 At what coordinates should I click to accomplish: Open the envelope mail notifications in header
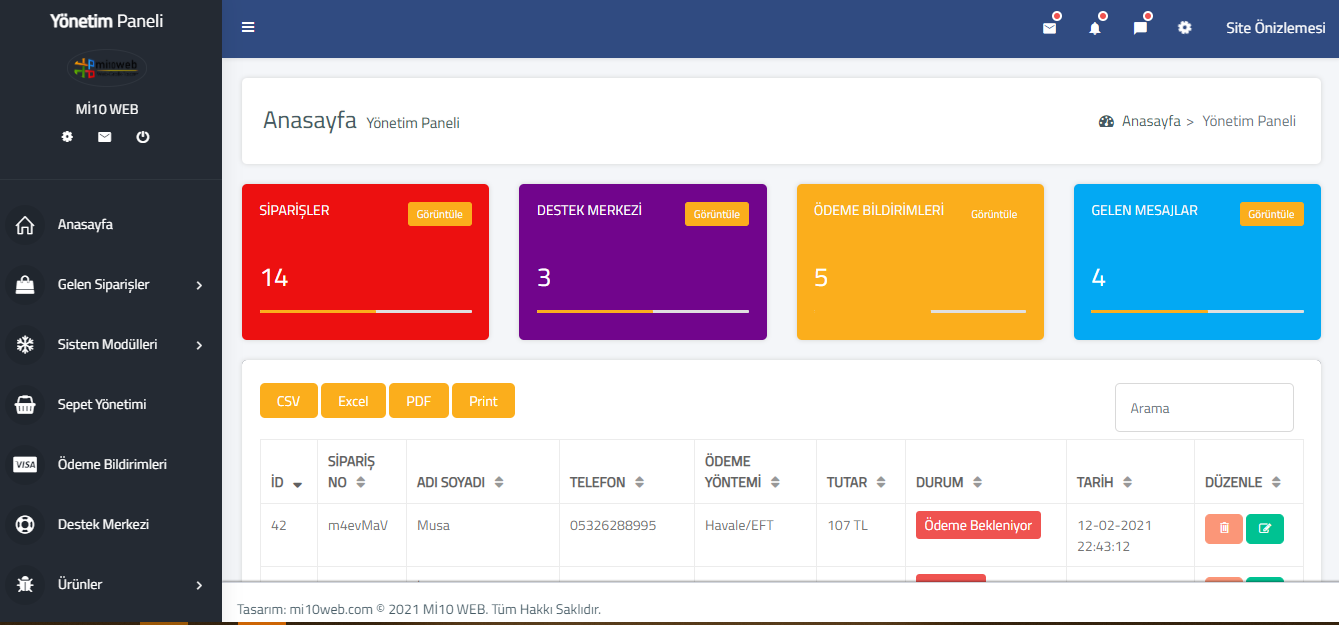pos(1049,28)
